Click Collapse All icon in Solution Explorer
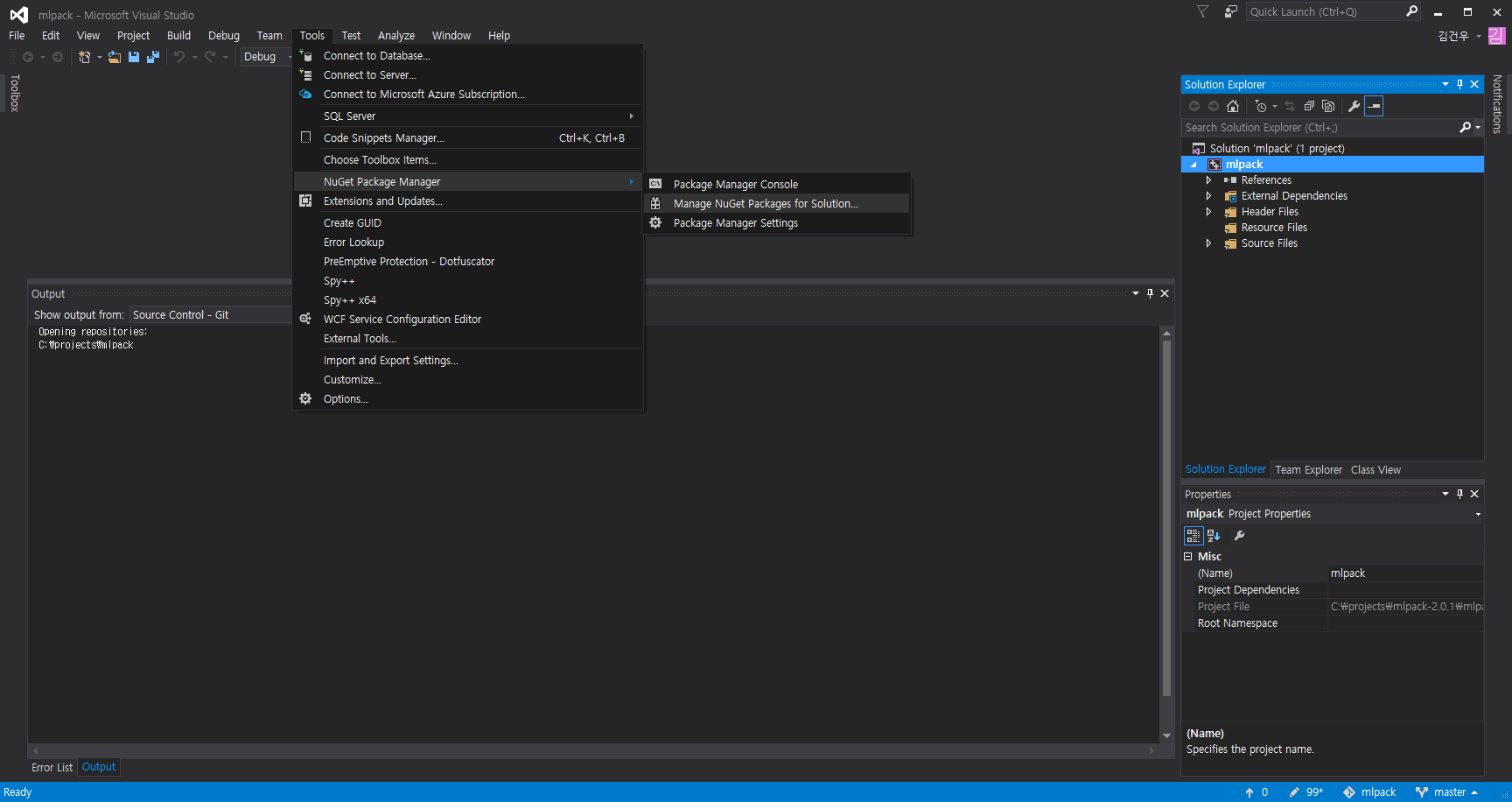This screenshot has height=802, width=1512. pos(1309,106)
